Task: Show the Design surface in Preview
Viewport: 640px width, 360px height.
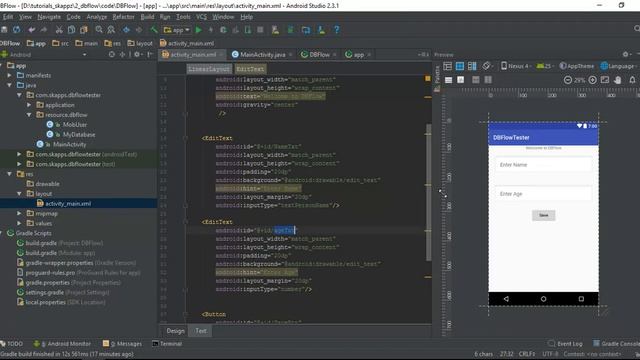Action: [448, 66]
